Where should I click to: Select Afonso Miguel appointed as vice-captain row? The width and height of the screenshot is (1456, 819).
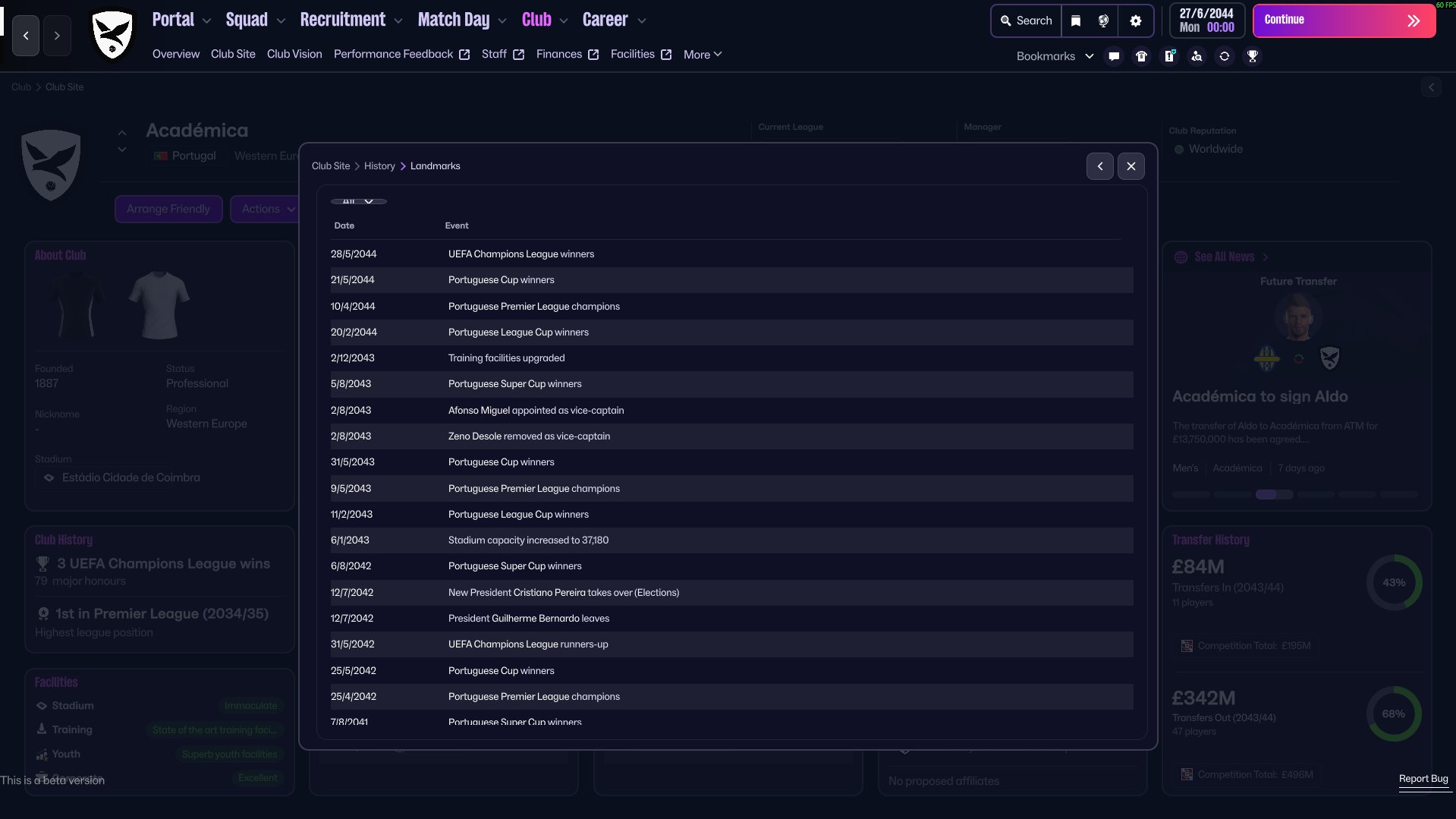click(x=731, y=411)
